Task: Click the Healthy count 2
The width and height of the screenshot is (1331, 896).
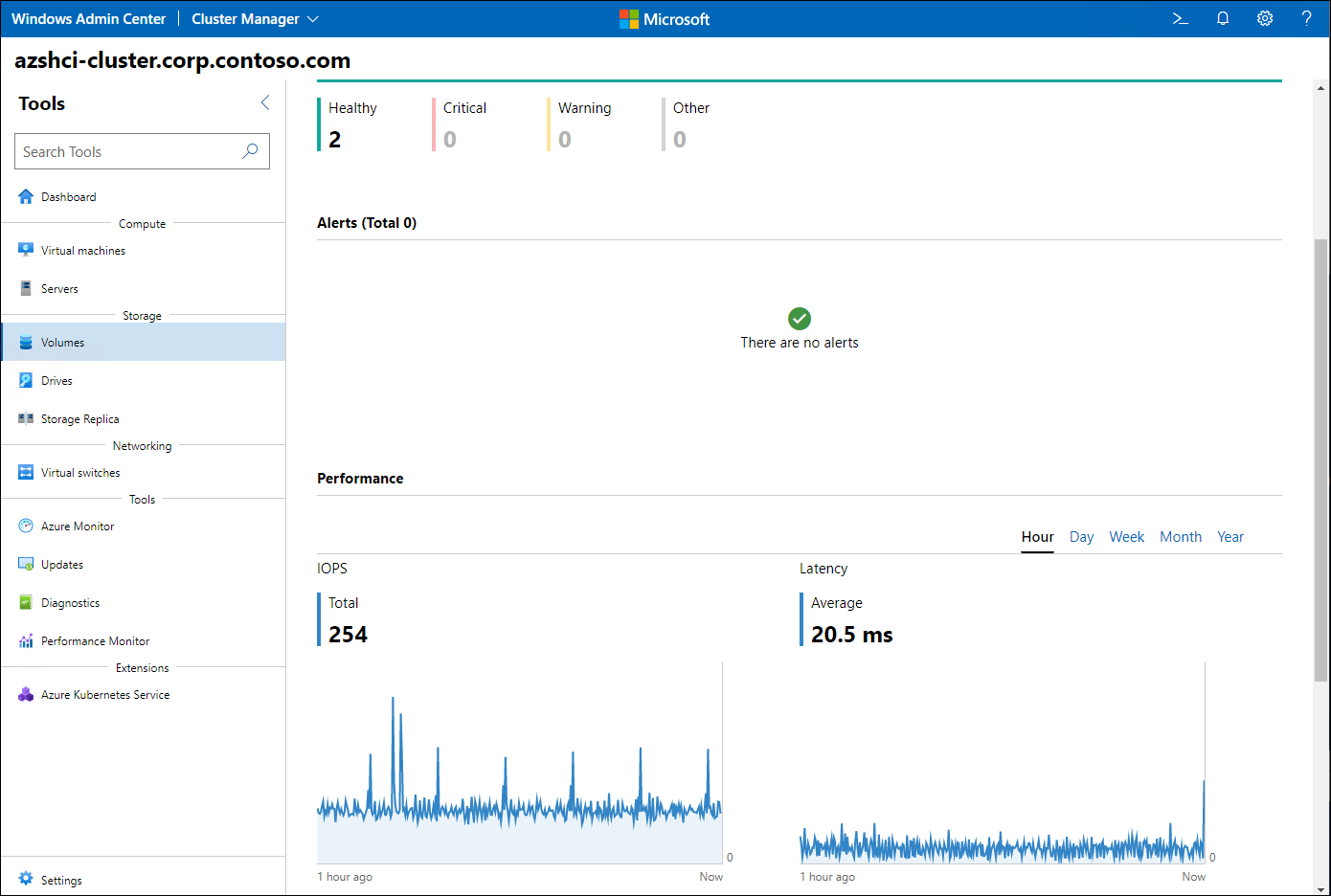Action: 335,140
